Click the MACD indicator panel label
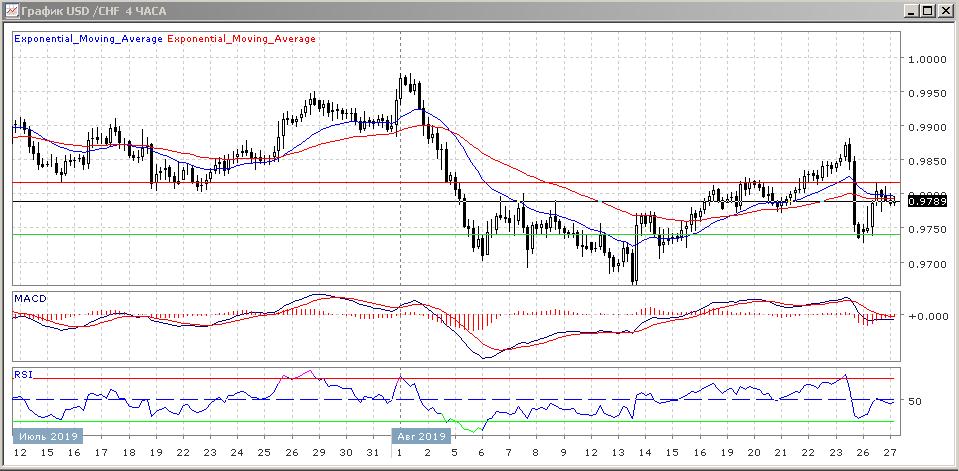Viewport: 959px width, 471px height. click(30, 298)
